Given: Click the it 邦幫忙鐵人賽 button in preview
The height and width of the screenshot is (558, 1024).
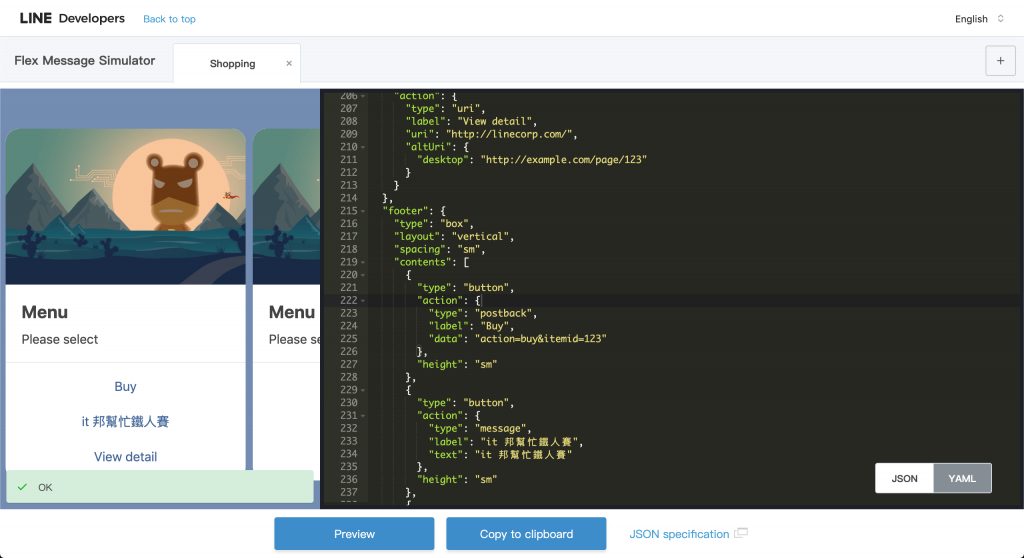Looking at the screenshot, I should coord(125,421).
